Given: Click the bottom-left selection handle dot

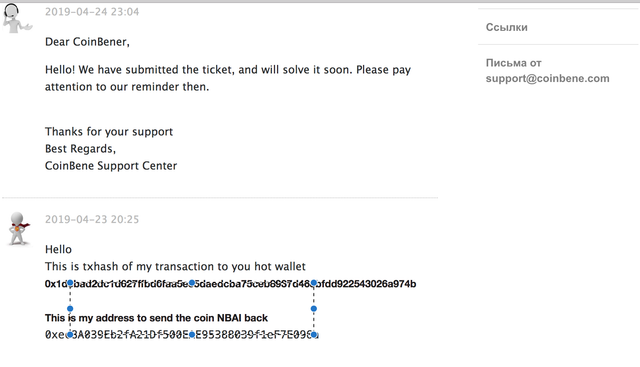Looking at the screenshot, I should [70, 335].
